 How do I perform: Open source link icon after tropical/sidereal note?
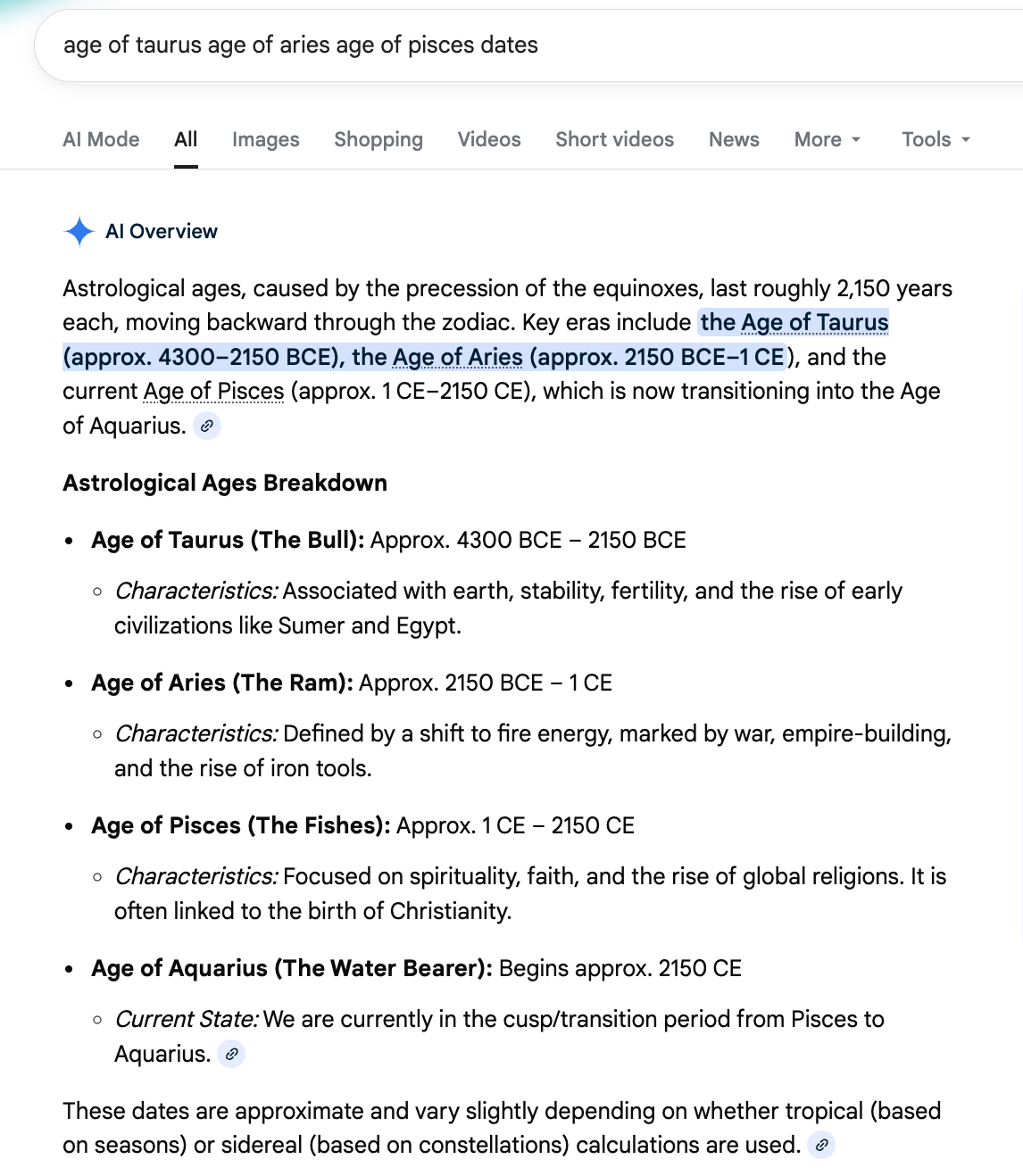tap(821, 1145)
